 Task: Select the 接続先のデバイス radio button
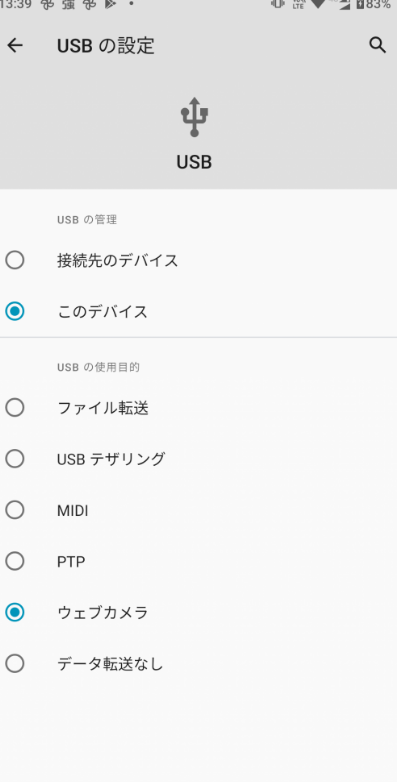tap(14, 260)
